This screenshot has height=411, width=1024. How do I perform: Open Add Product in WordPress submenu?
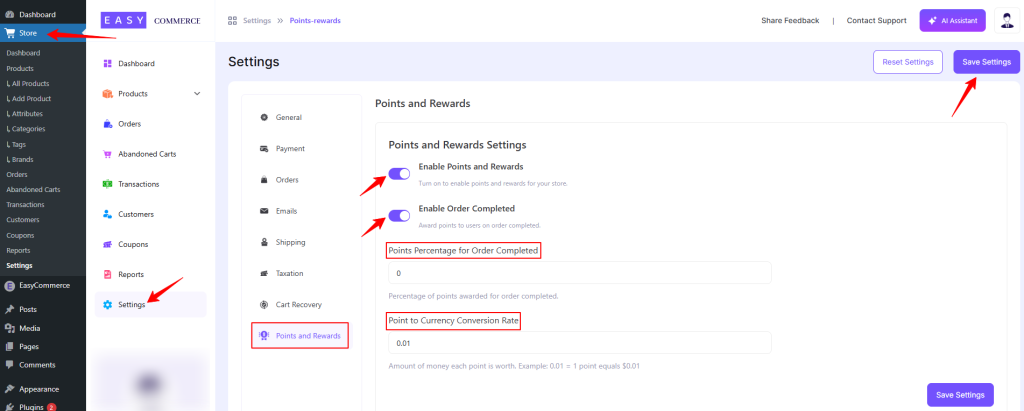(29, 99)
